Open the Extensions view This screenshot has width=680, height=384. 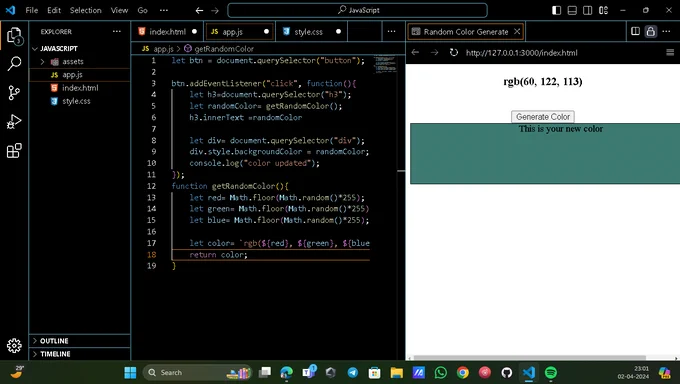tap(14, 151)
